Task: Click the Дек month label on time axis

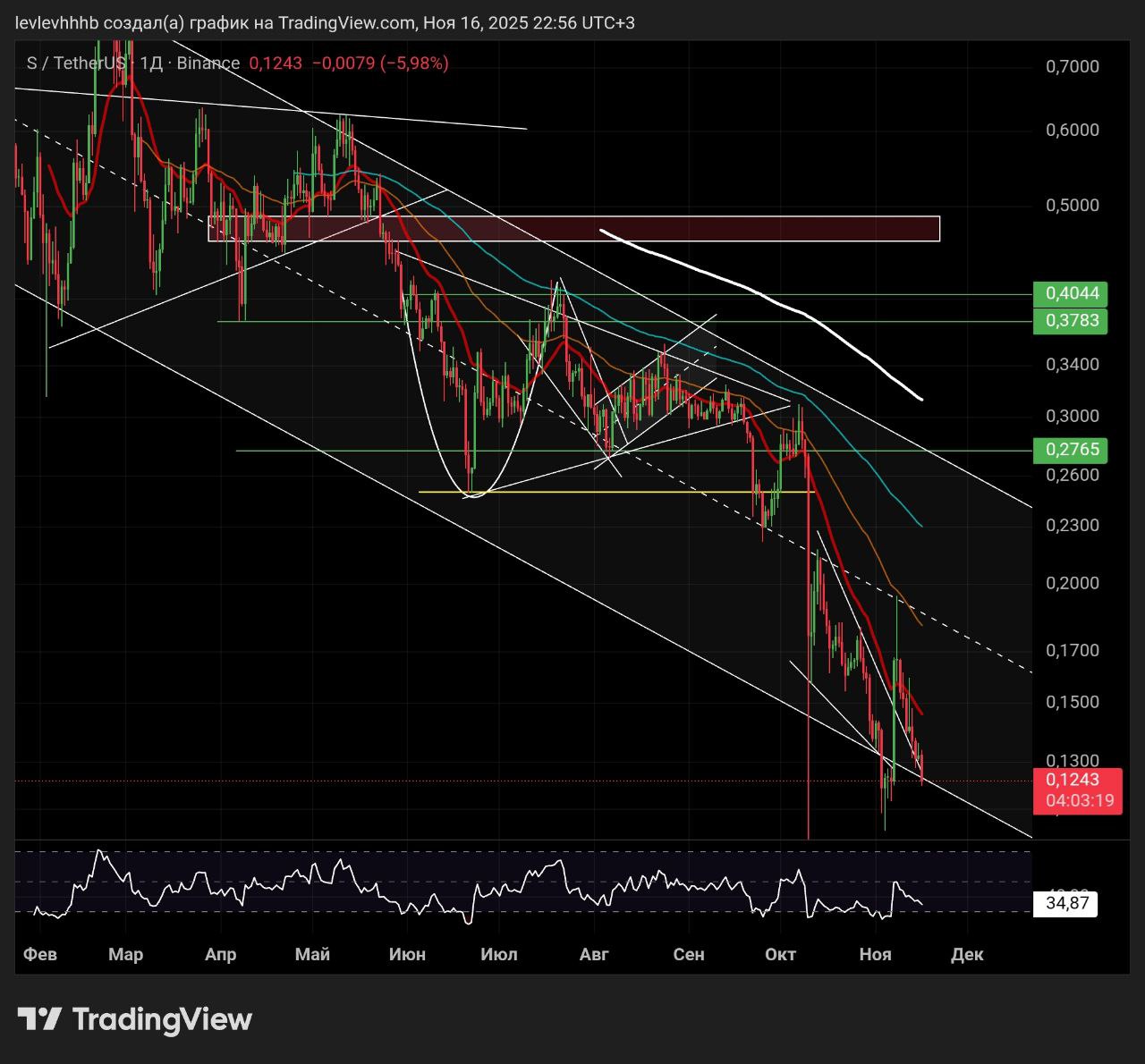Action: (x=967, y=954)
